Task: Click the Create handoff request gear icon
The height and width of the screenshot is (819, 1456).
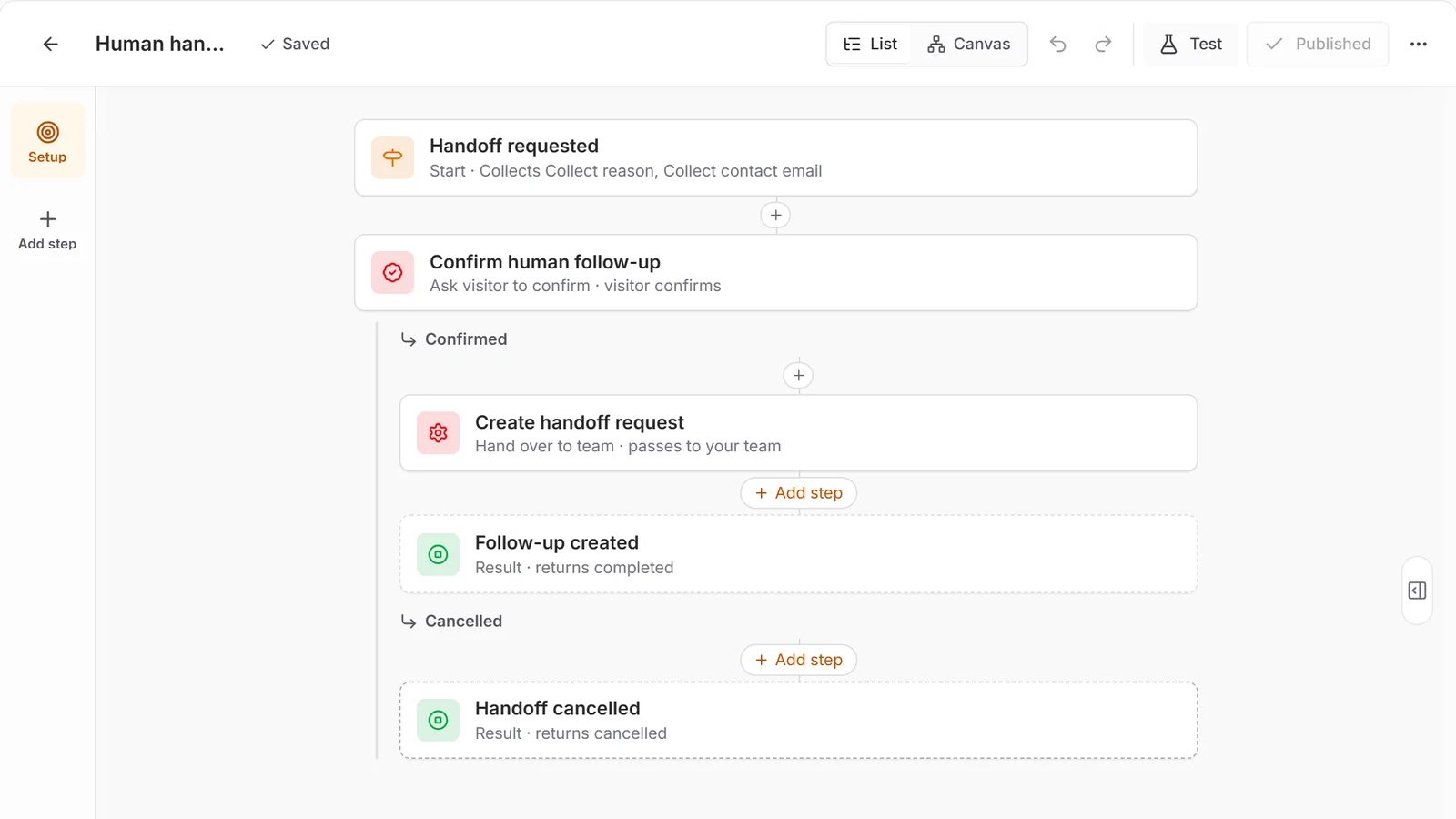Action: tap(438, 433)
